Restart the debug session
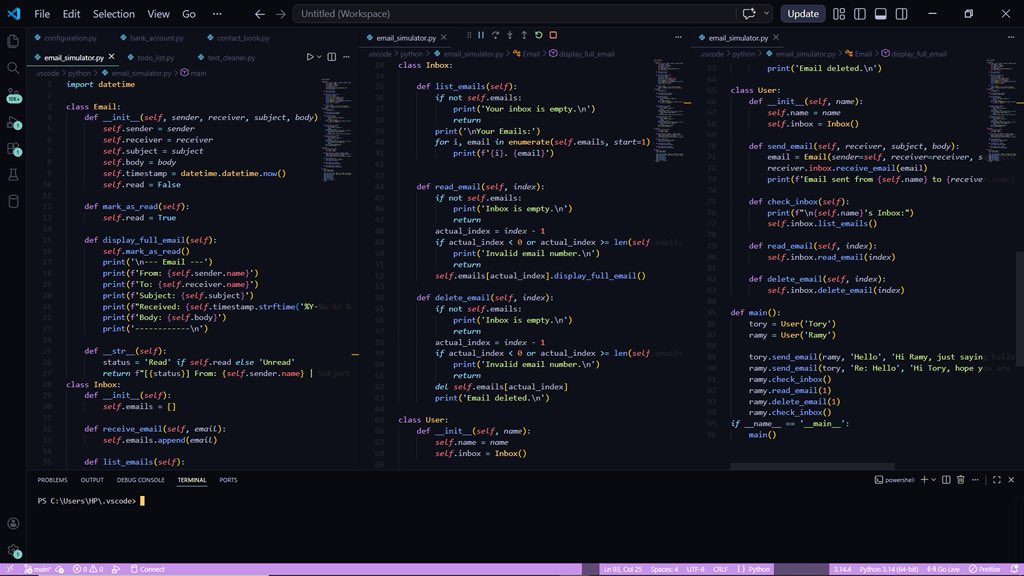The image size is (1024, 576). [538, 35]
